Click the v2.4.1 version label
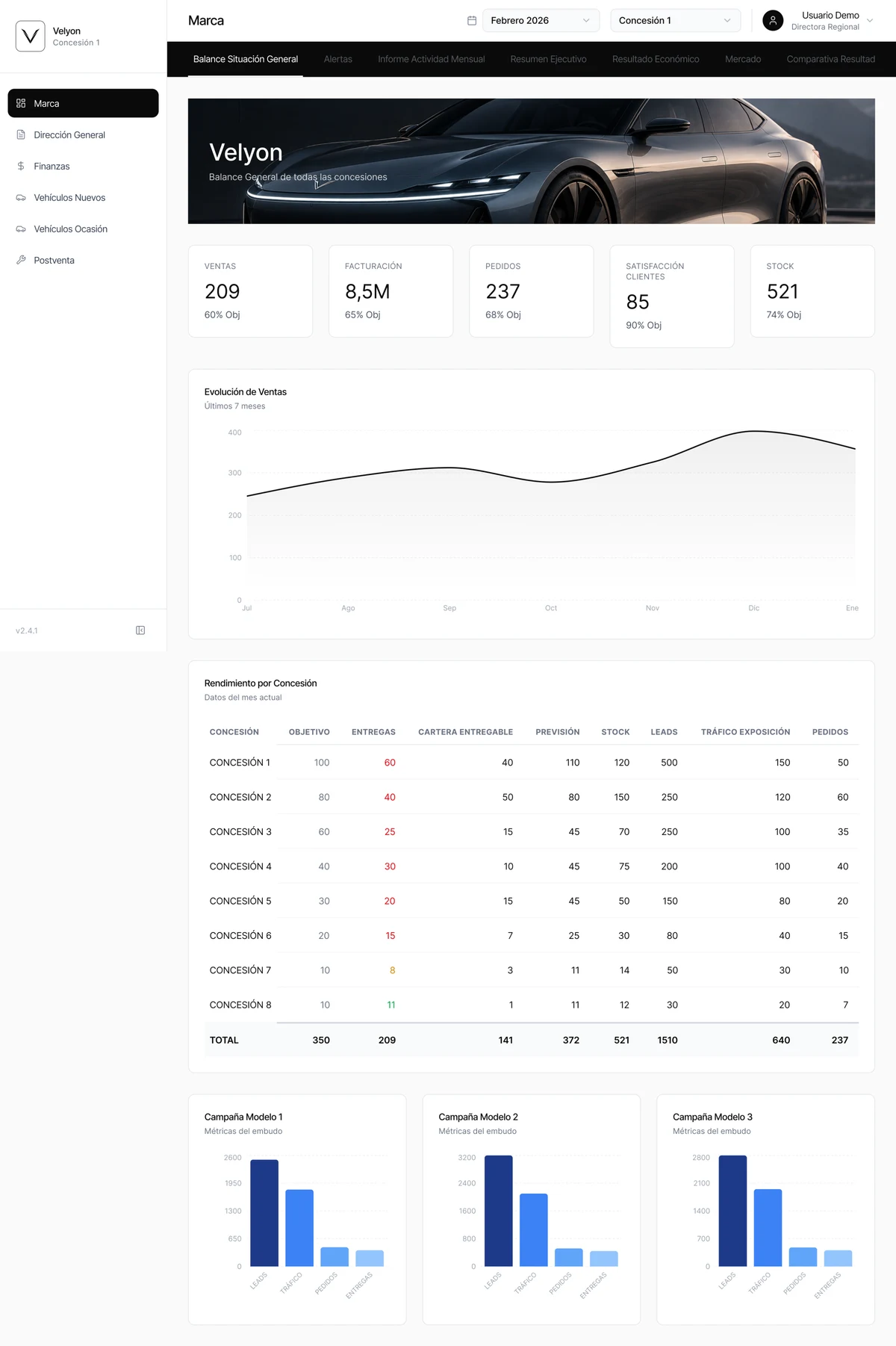 (x=27, y=630)
